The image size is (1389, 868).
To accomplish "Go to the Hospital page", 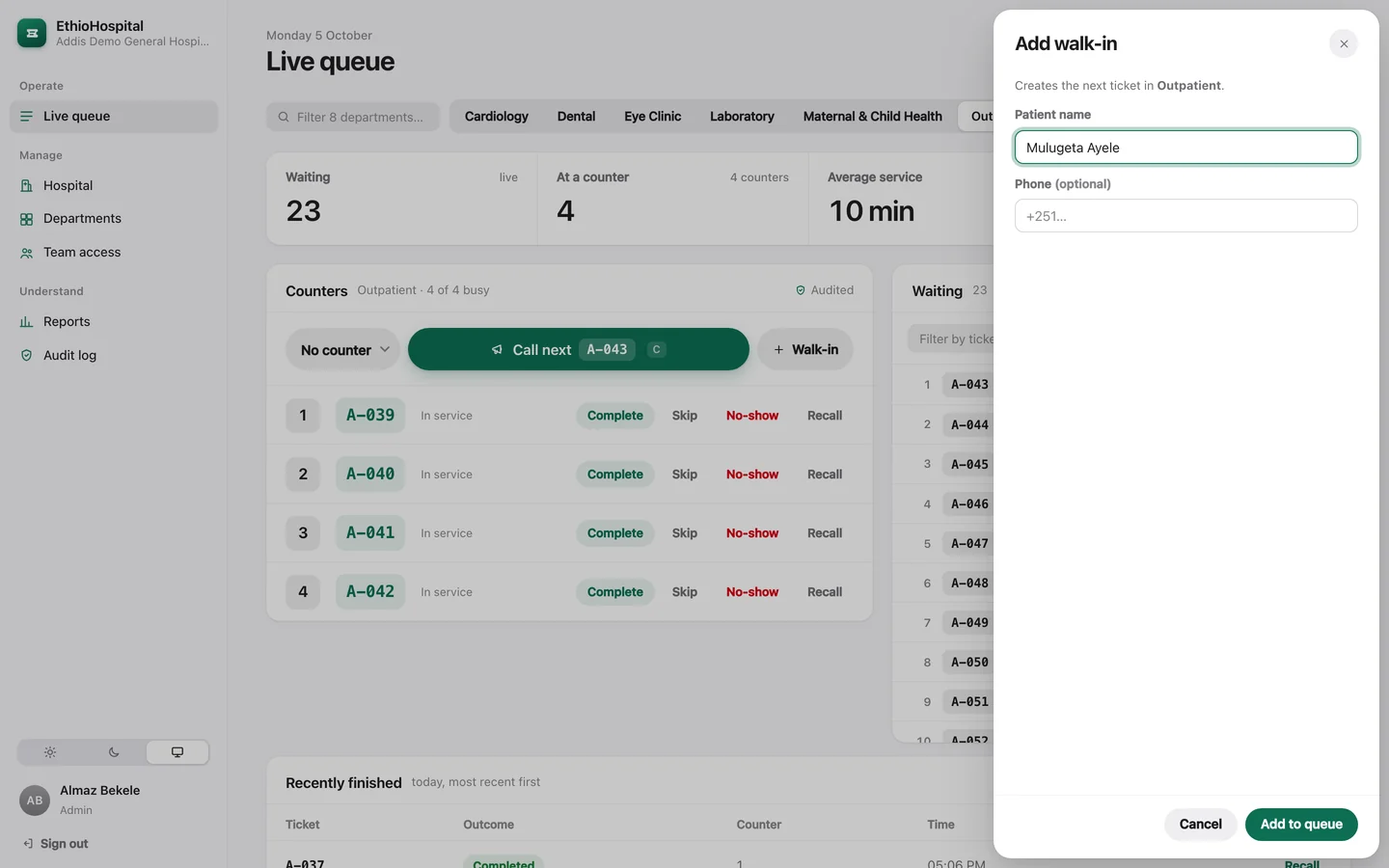I will click(114, 186).
